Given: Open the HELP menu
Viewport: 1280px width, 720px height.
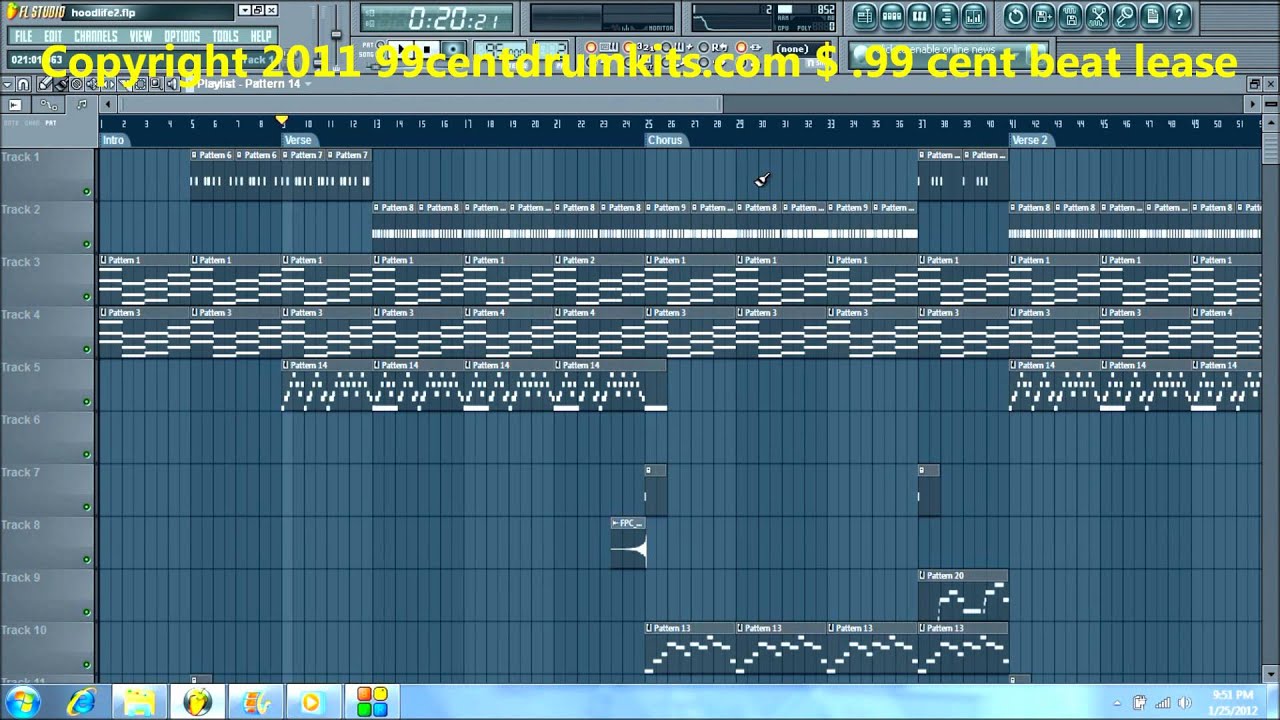Looking at the screenshot, I should tap(261, 36).
